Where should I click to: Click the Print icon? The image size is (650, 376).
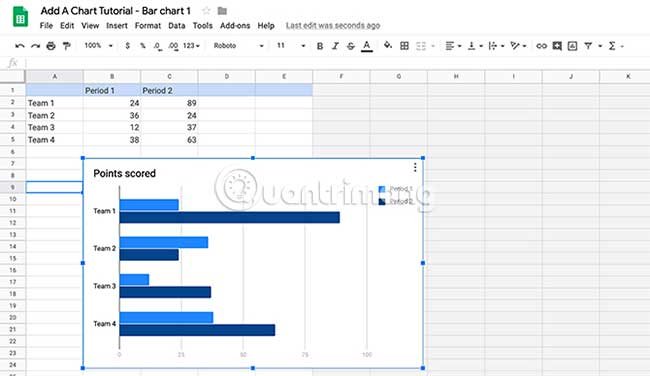click(51, 46)
